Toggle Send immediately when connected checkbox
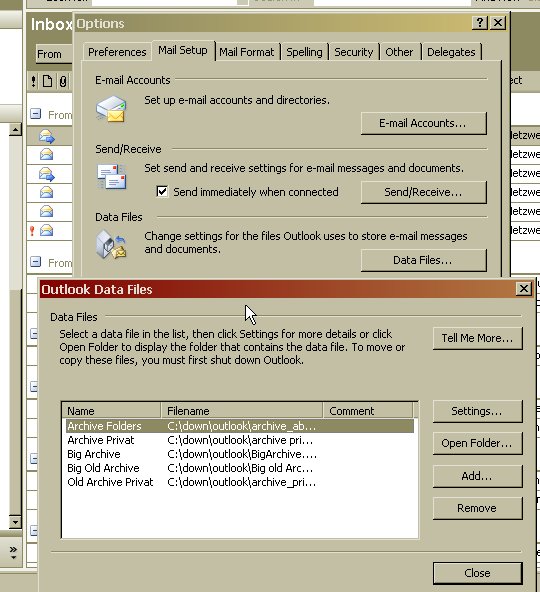The image size is (540, 592). pyautogui.click(x=162, y=191)
